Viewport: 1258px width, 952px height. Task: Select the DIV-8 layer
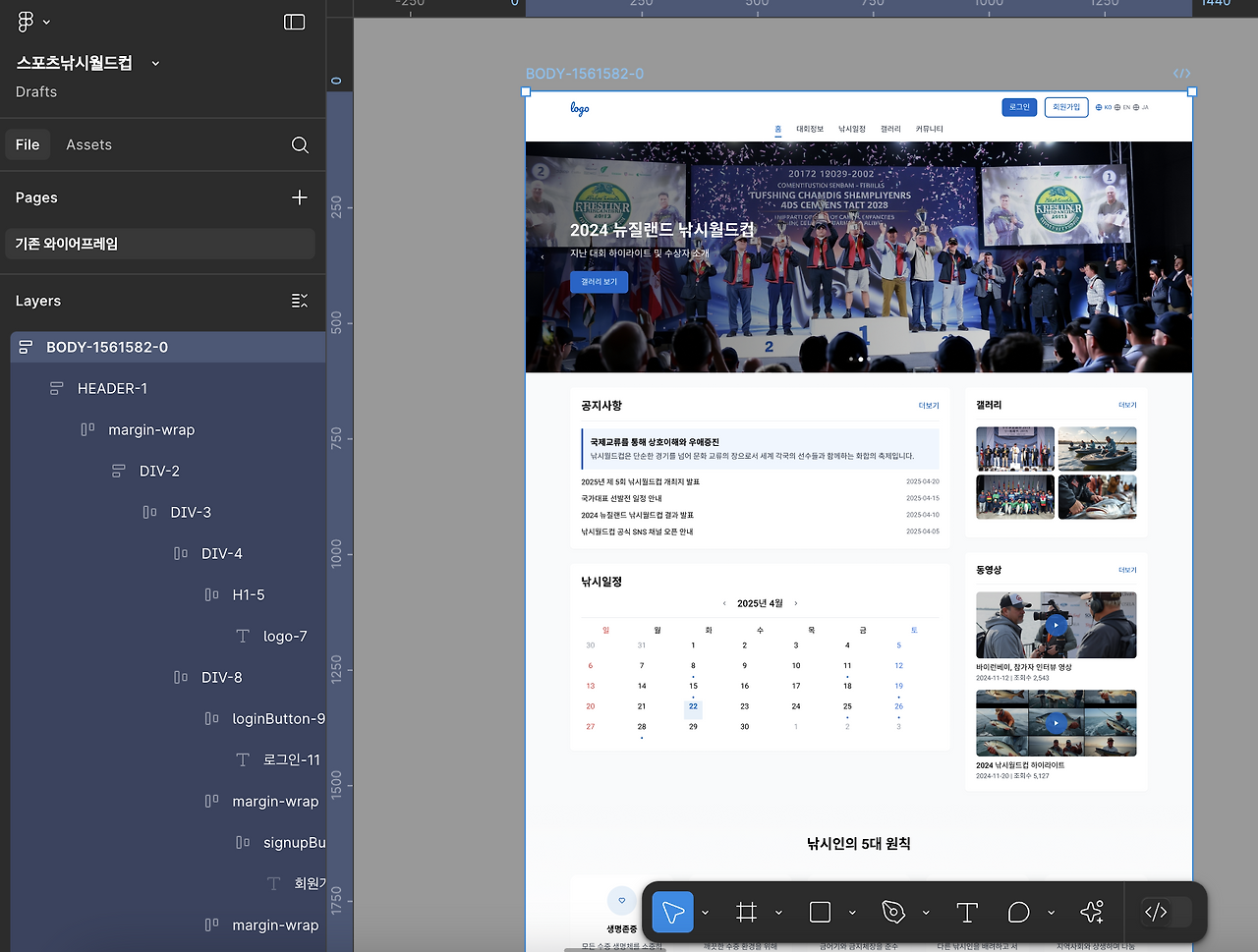tap(221, 677)
